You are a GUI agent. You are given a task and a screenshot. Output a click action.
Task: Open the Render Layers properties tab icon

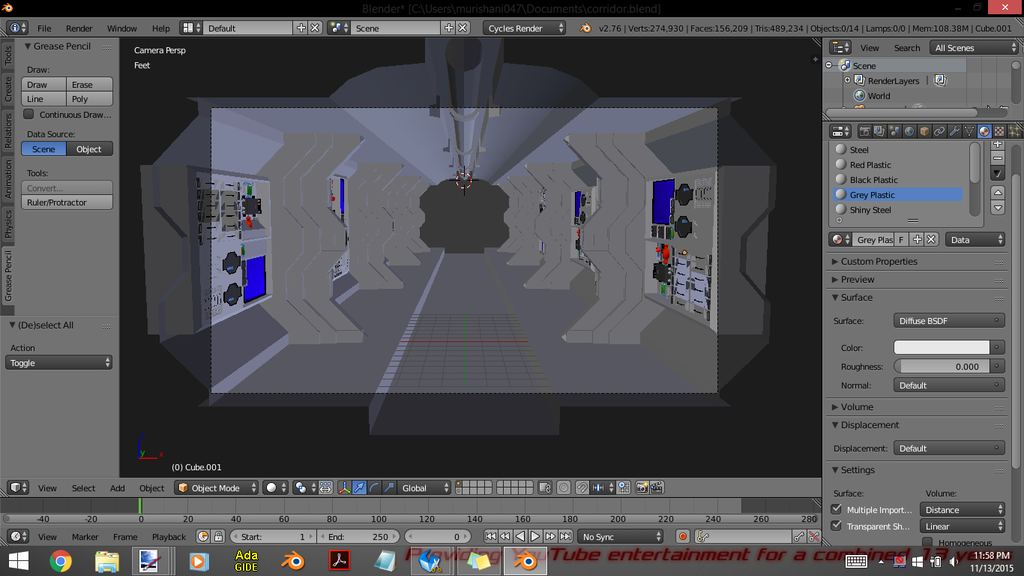pos(879,131)
